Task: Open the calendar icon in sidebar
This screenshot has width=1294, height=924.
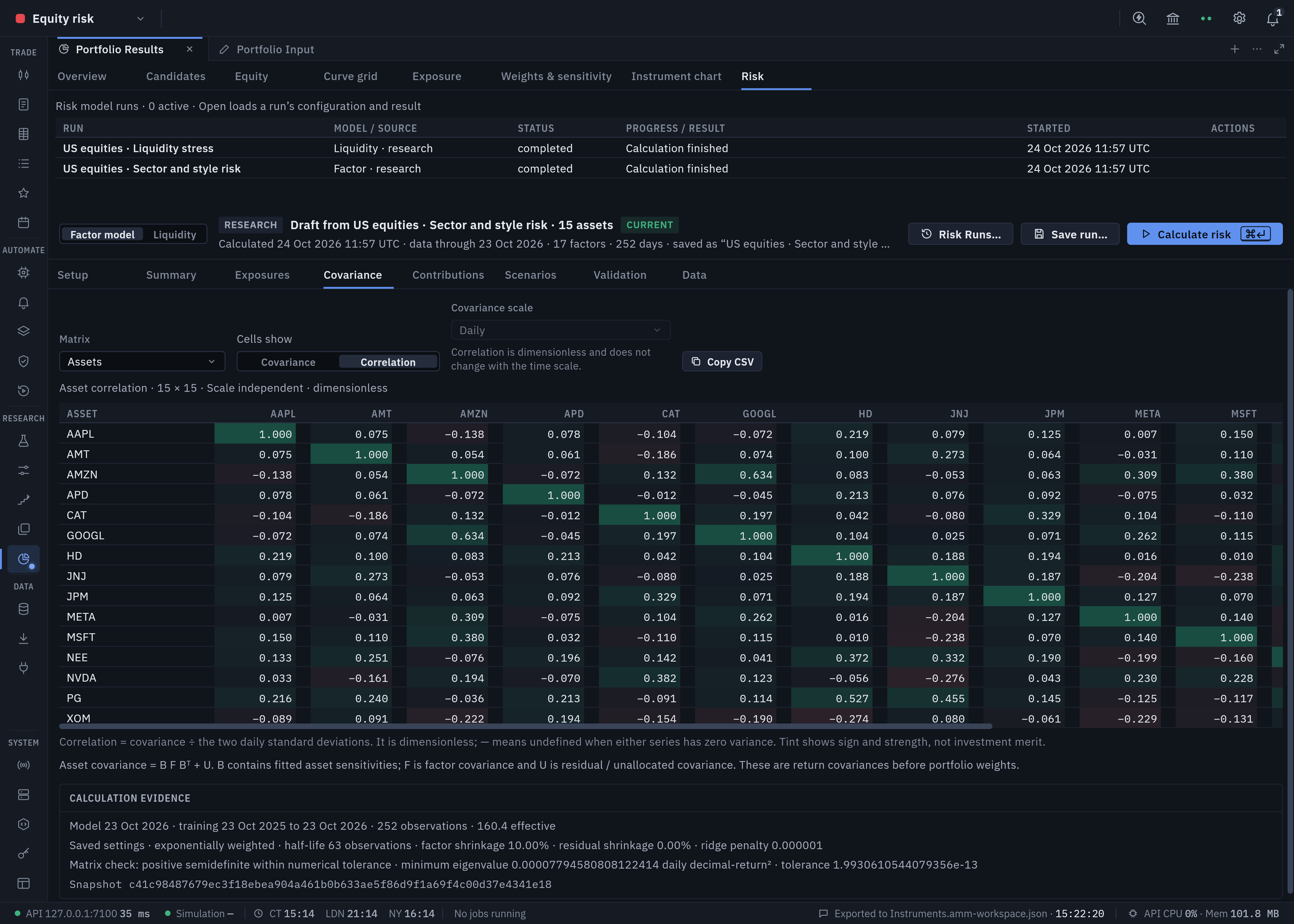Action: click(x=23, y=222)
